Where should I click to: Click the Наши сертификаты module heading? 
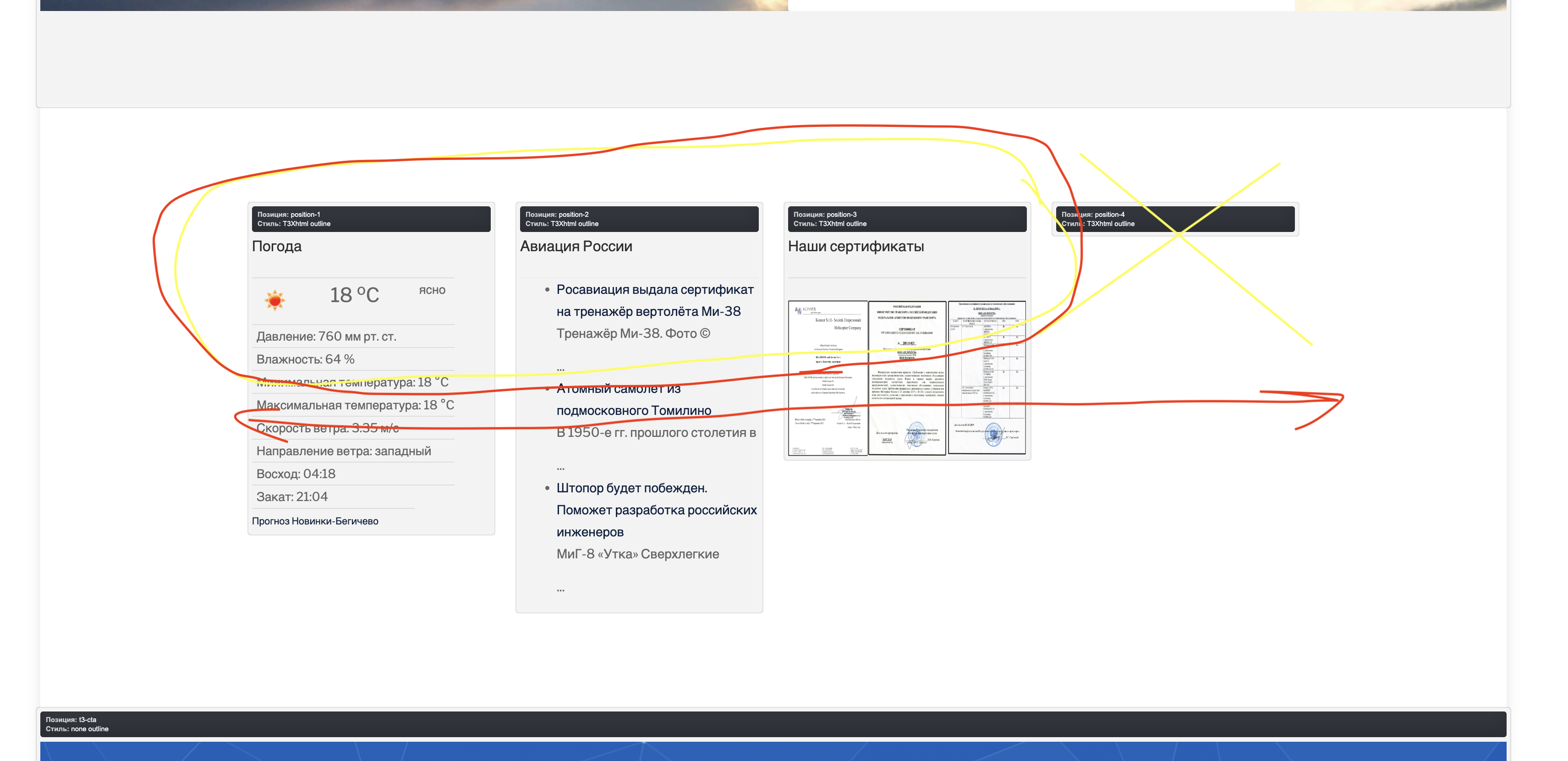tap(855, 246)
